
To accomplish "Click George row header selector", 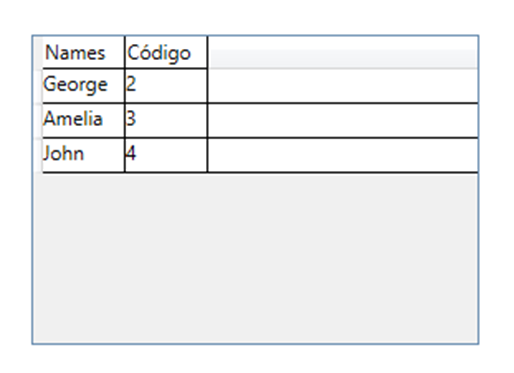I will tap(38, 86).
